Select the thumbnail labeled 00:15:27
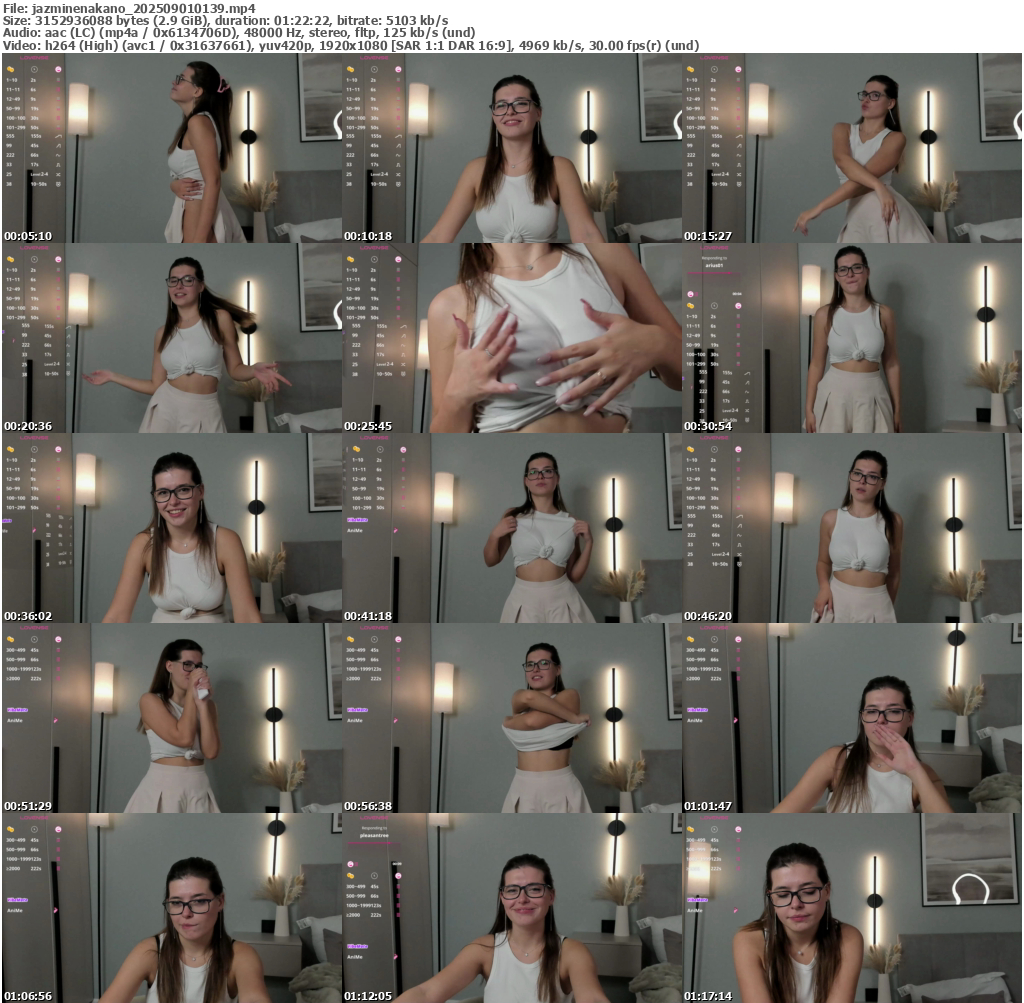This screenshot has width=1024, height=1003. click(852, 148)
